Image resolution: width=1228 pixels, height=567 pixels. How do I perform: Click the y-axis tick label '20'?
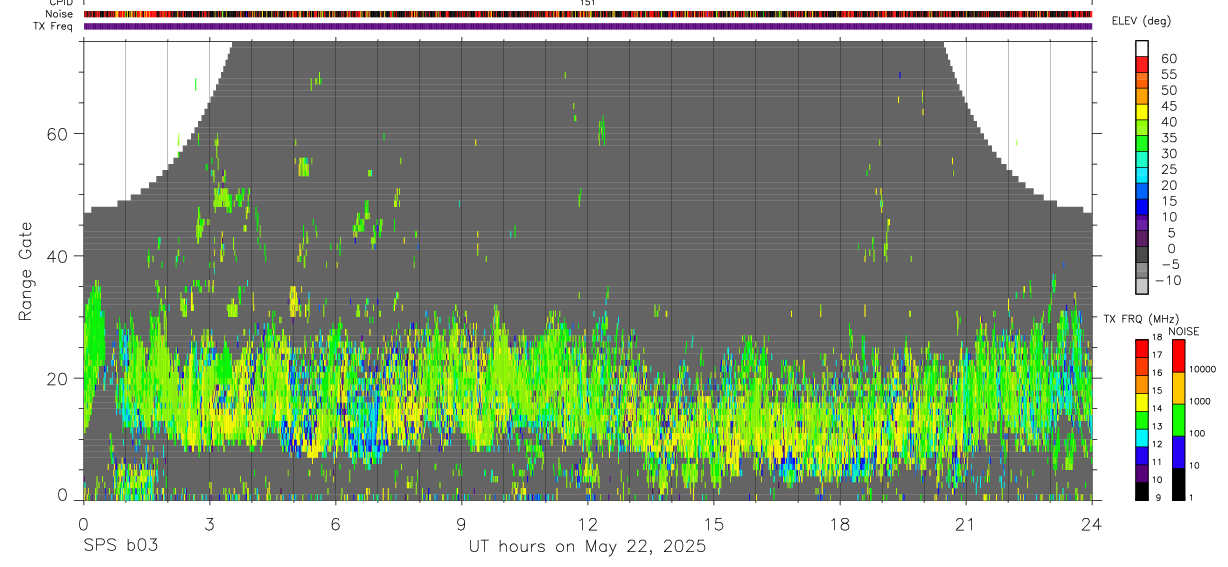[57, 378]
